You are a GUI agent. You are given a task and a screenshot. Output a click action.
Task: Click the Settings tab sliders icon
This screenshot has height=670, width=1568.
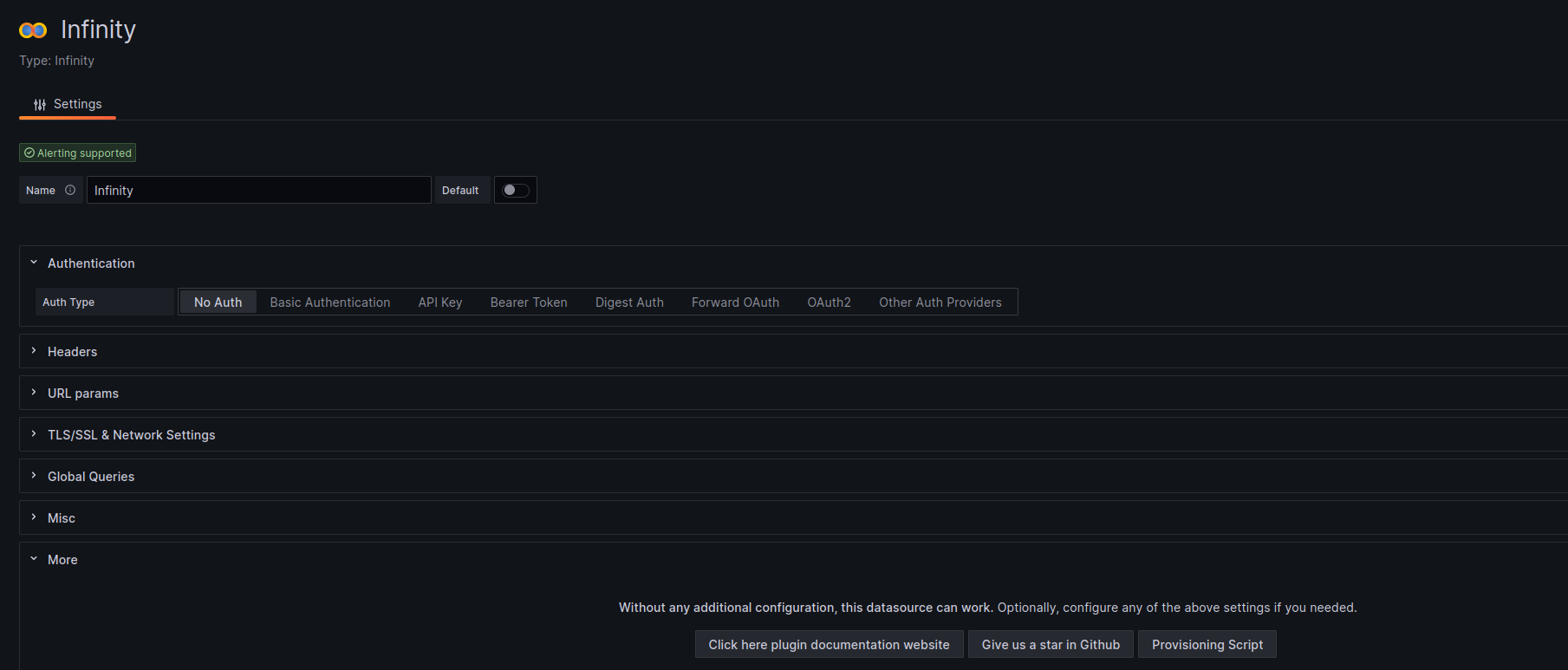click(40, 104)
